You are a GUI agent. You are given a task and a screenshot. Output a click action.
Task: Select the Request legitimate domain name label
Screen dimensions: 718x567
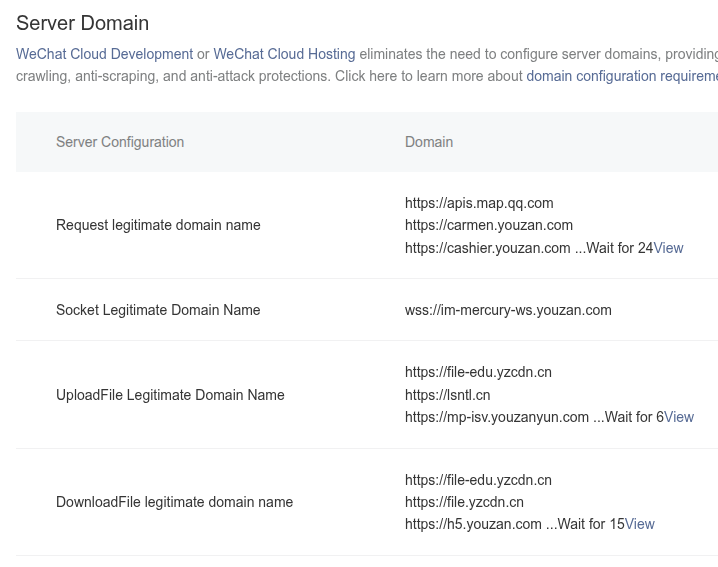click(x=158, y=225)
